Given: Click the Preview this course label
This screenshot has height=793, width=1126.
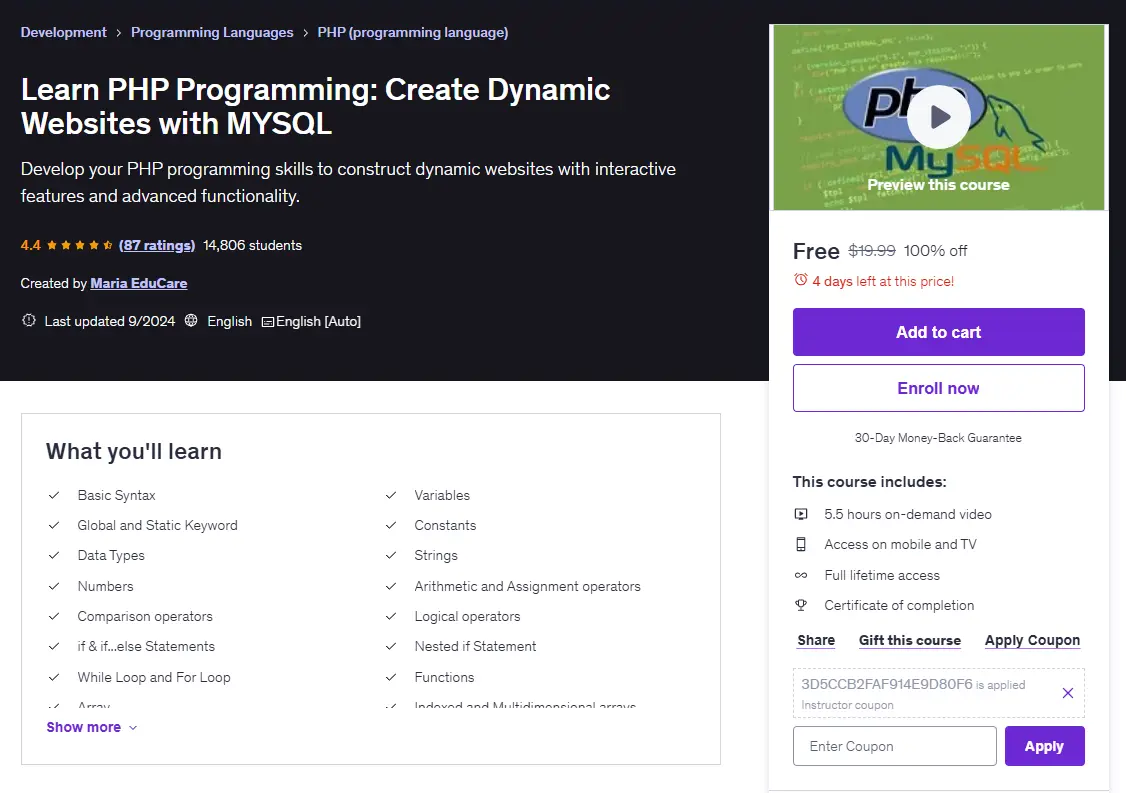Looking at the screenshot, I should [x=939, y=185].
